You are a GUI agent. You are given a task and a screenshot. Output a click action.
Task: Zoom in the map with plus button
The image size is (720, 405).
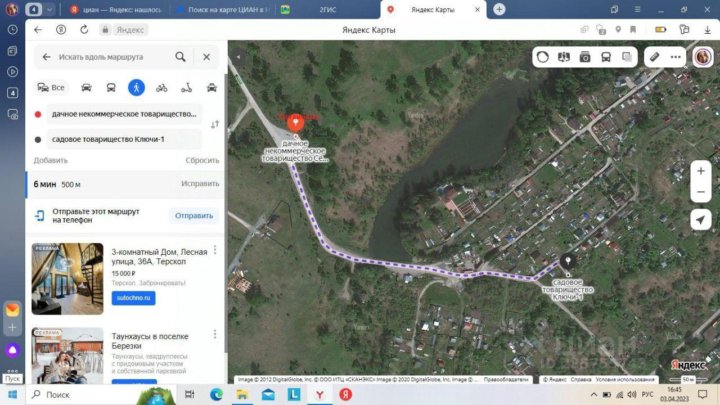[700, 170]
